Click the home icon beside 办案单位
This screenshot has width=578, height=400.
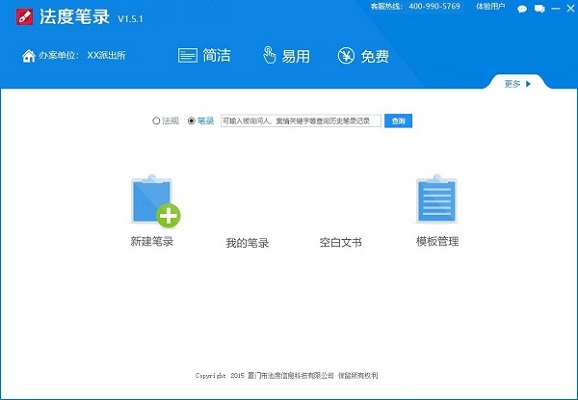click(x=28, y=56)
